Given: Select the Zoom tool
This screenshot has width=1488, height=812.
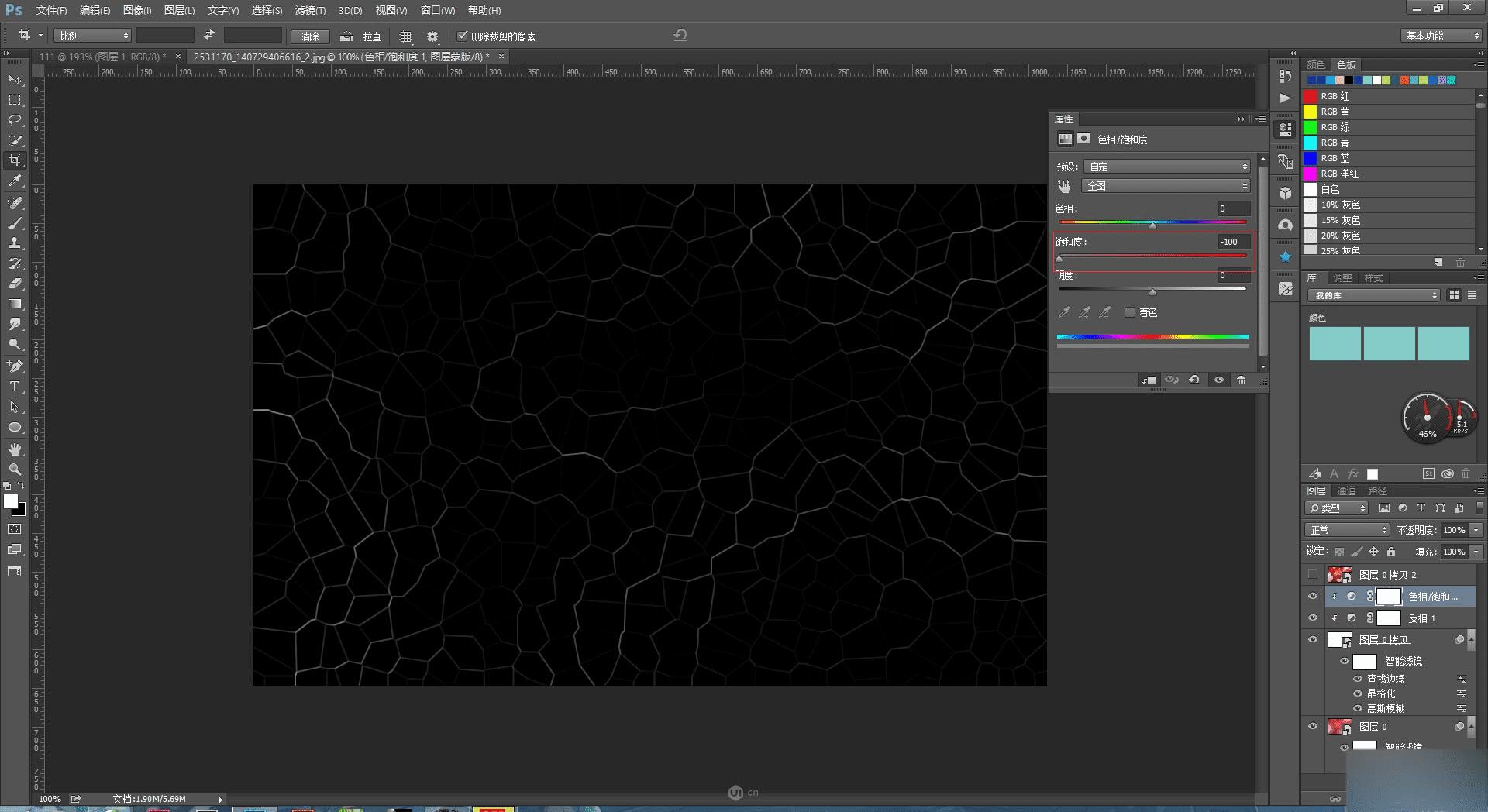Looking at the screenshot, I should pos(15,470).
